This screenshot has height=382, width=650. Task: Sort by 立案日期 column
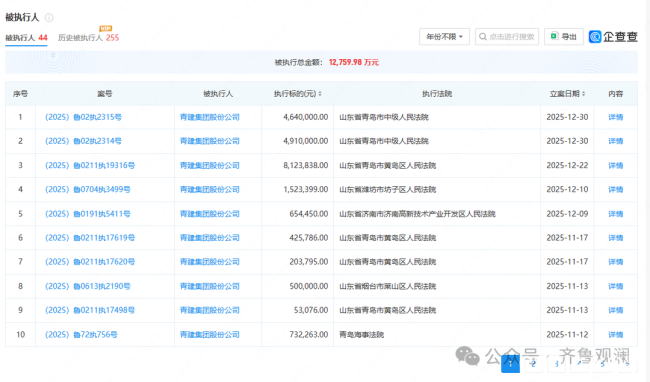click(567, 94)
